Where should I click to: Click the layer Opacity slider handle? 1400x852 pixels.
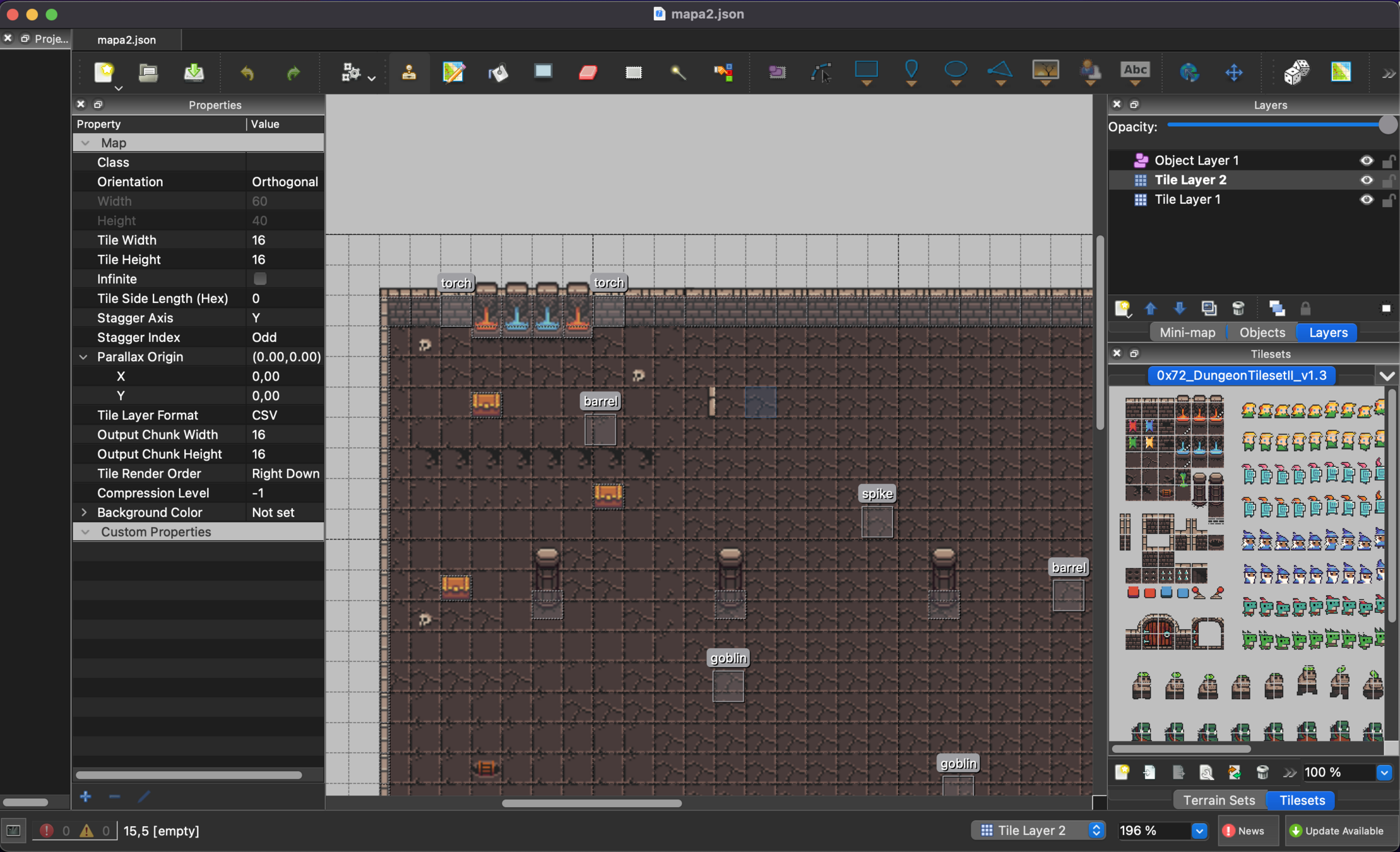tap(1387, 125)
